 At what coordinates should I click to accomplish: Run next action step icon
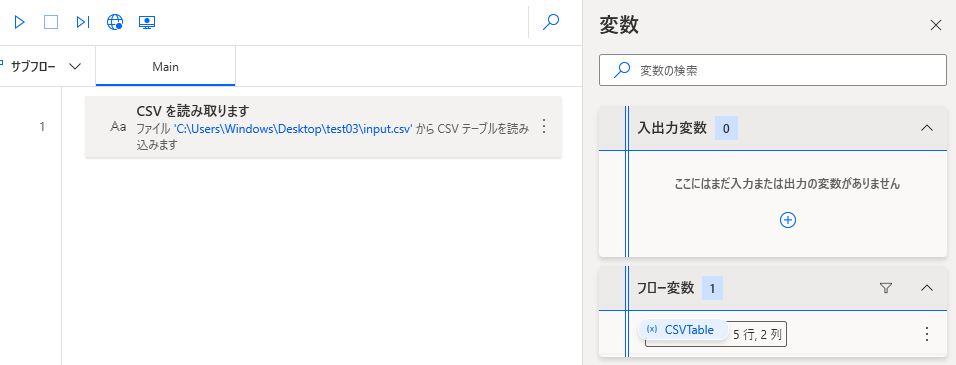pos(83,23)
